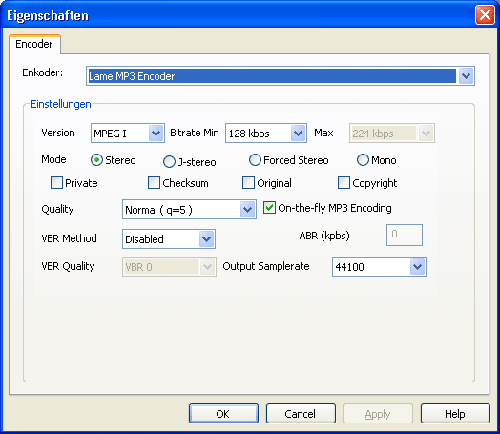500x434 pixels.
Task: Confirm the dialog with OK
Action: pyautogui.click(x=224, y=414)
